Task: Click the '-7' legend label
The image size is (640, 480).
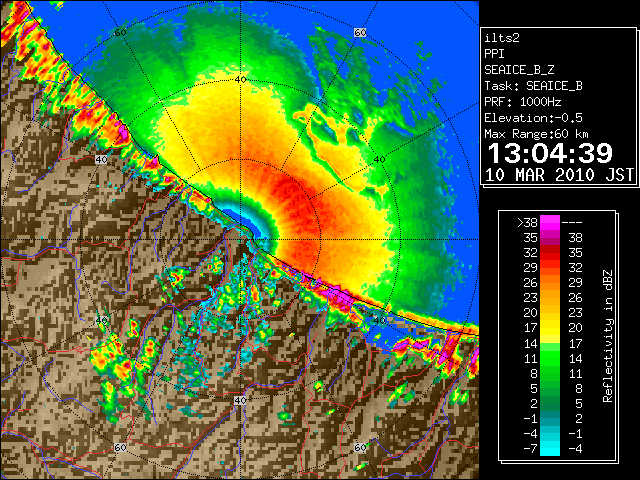Action: coord(530,448)
